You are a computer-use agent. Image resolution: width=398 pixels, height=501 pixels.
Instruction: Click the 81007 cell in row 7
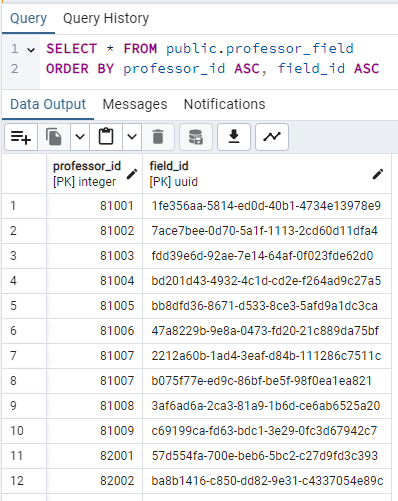(x=94, y=356)
